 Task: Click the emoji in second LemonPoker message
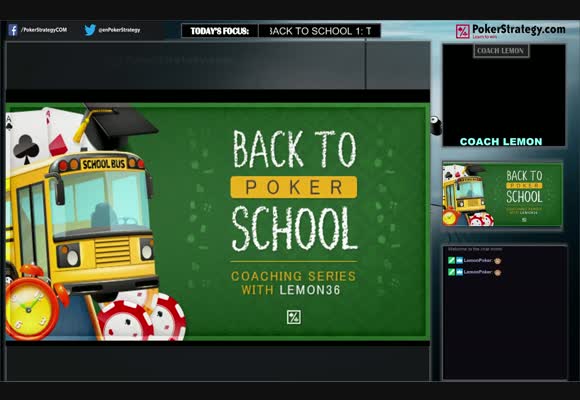pyautogui.click(x=498, y=272)
